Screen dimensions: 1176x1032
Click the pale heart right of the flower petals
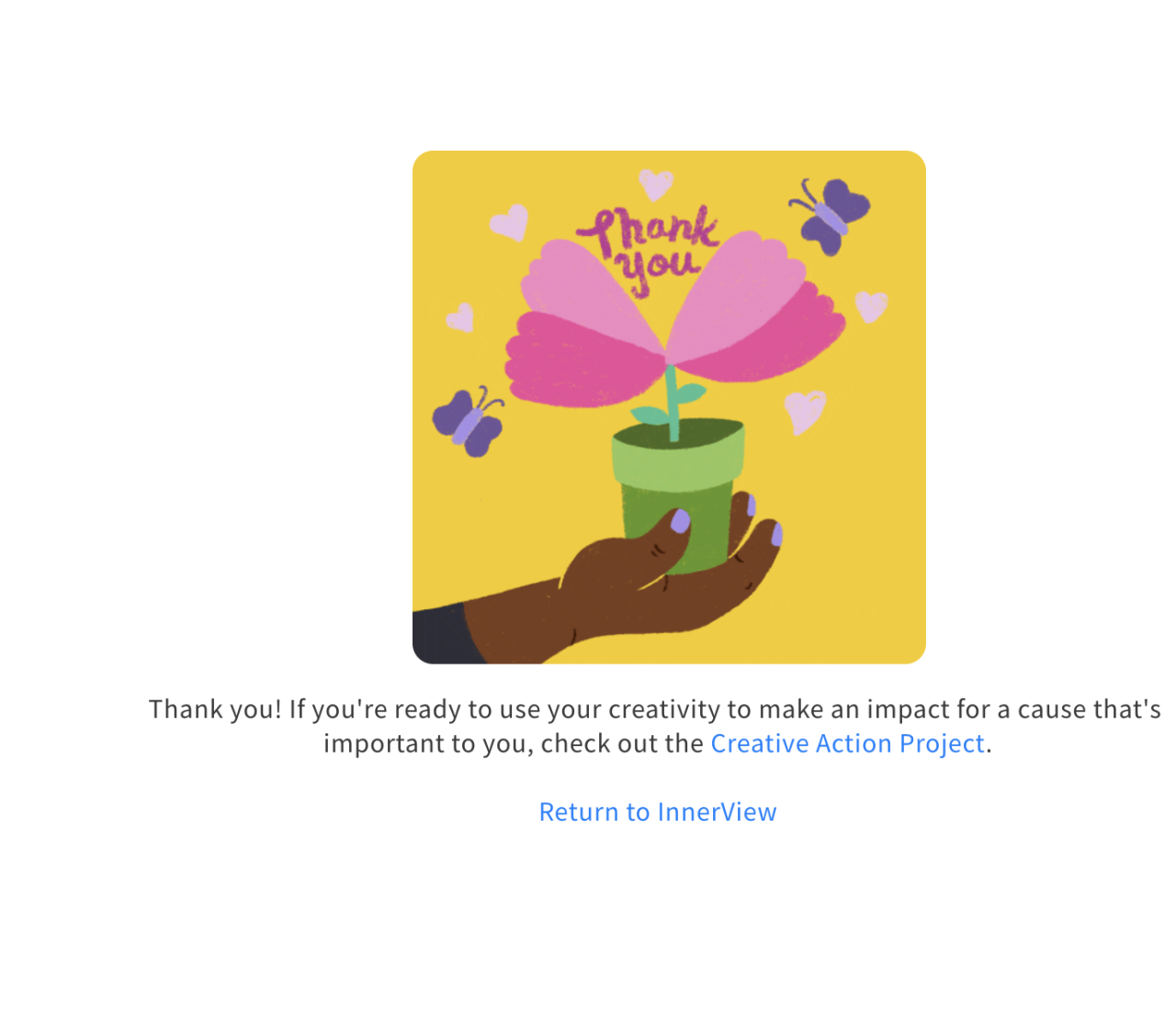click(871, 306)
